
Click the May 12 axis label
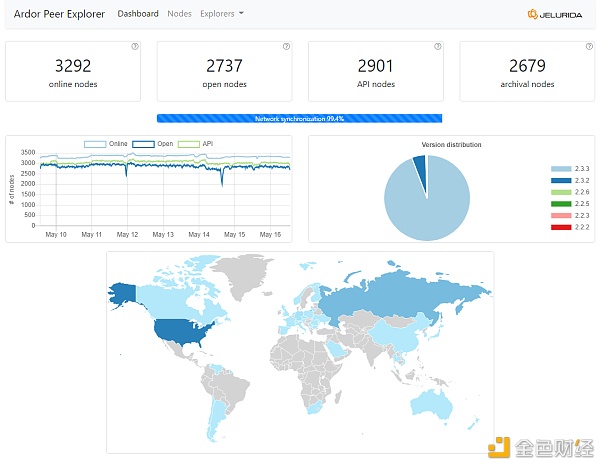click(x=127, y=234)
